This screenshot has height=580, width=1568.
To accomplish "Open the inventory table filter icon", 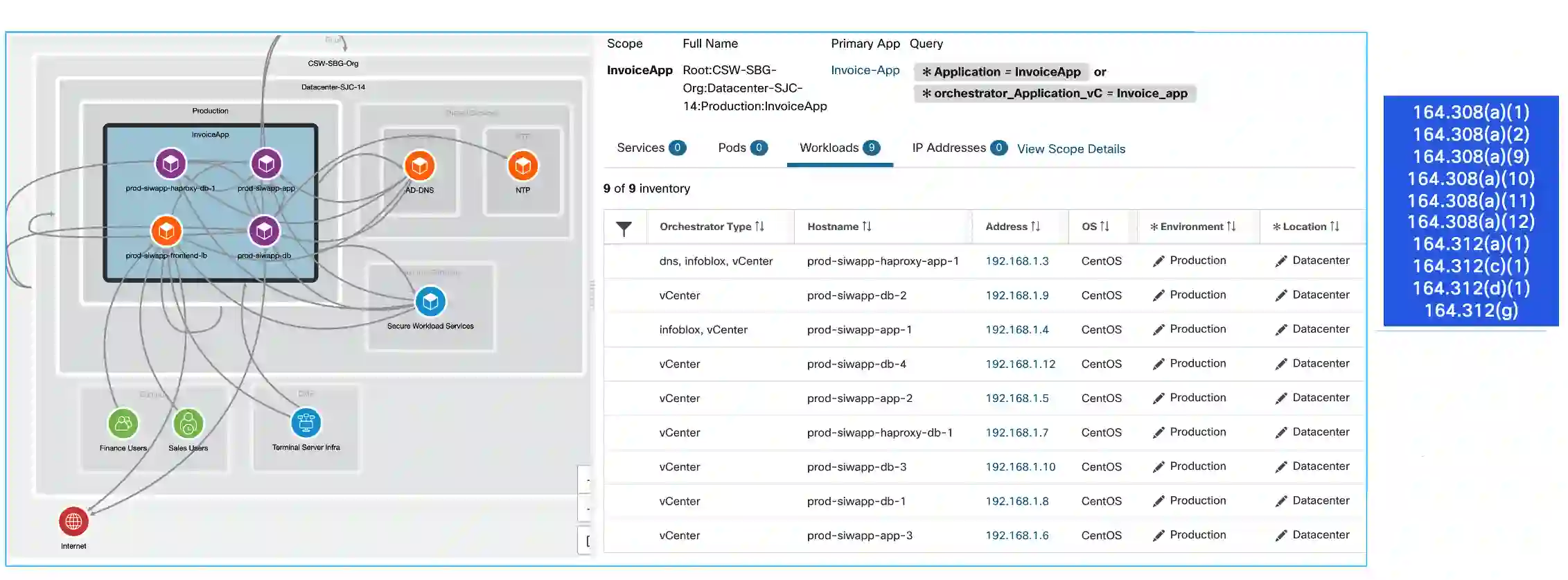I will tap(624, 228).
